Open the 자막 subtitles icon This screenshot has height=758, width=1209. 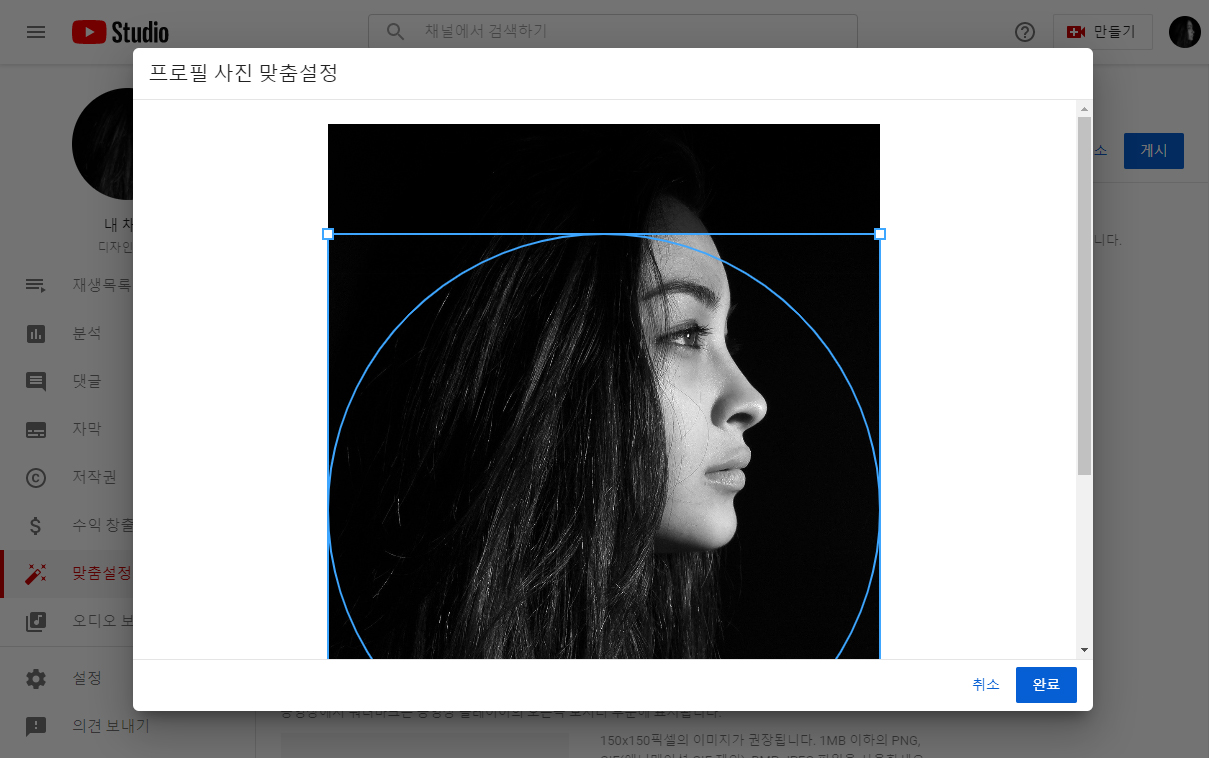tap(36, 429)
